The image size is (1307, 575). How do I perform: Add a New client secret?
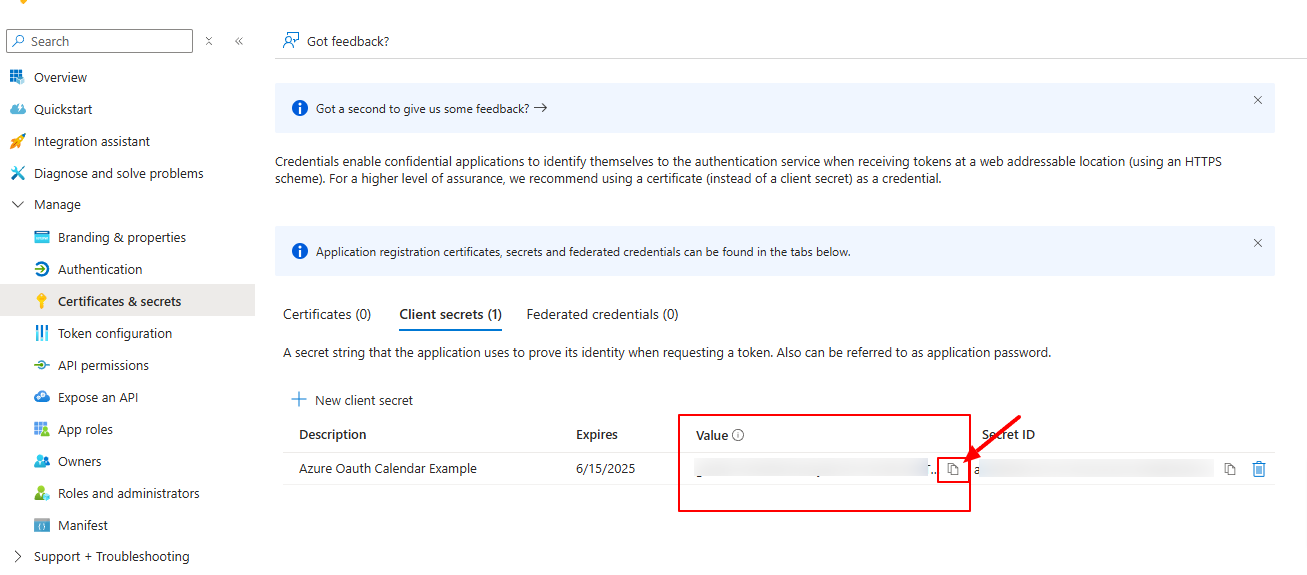click(x=352, y=400)
